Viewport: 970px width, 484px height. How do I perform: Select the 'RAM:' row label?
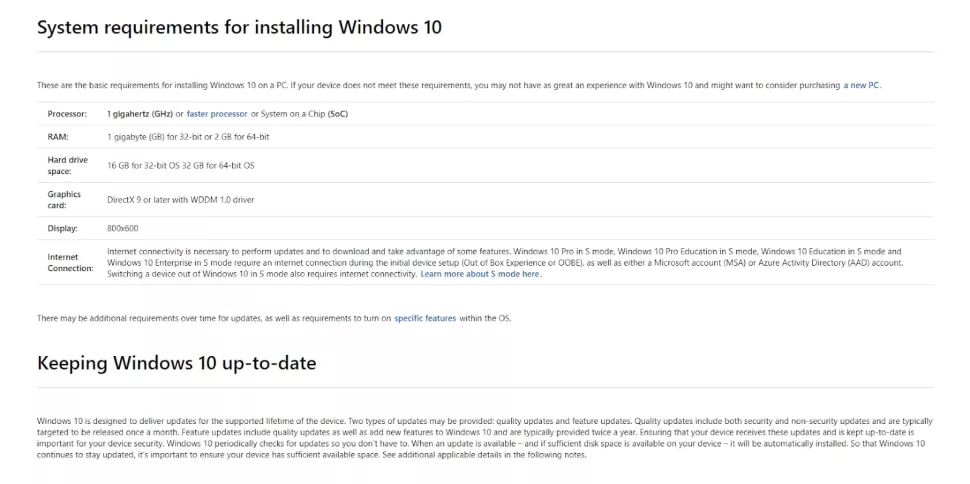point(58,137)
